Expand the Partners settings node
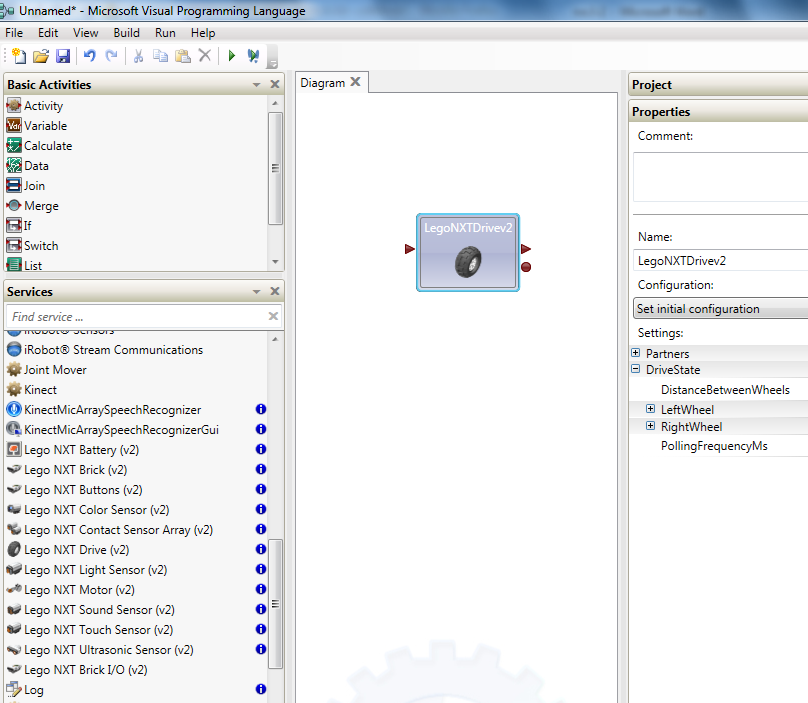808x703 pixels. pos(636,353)
